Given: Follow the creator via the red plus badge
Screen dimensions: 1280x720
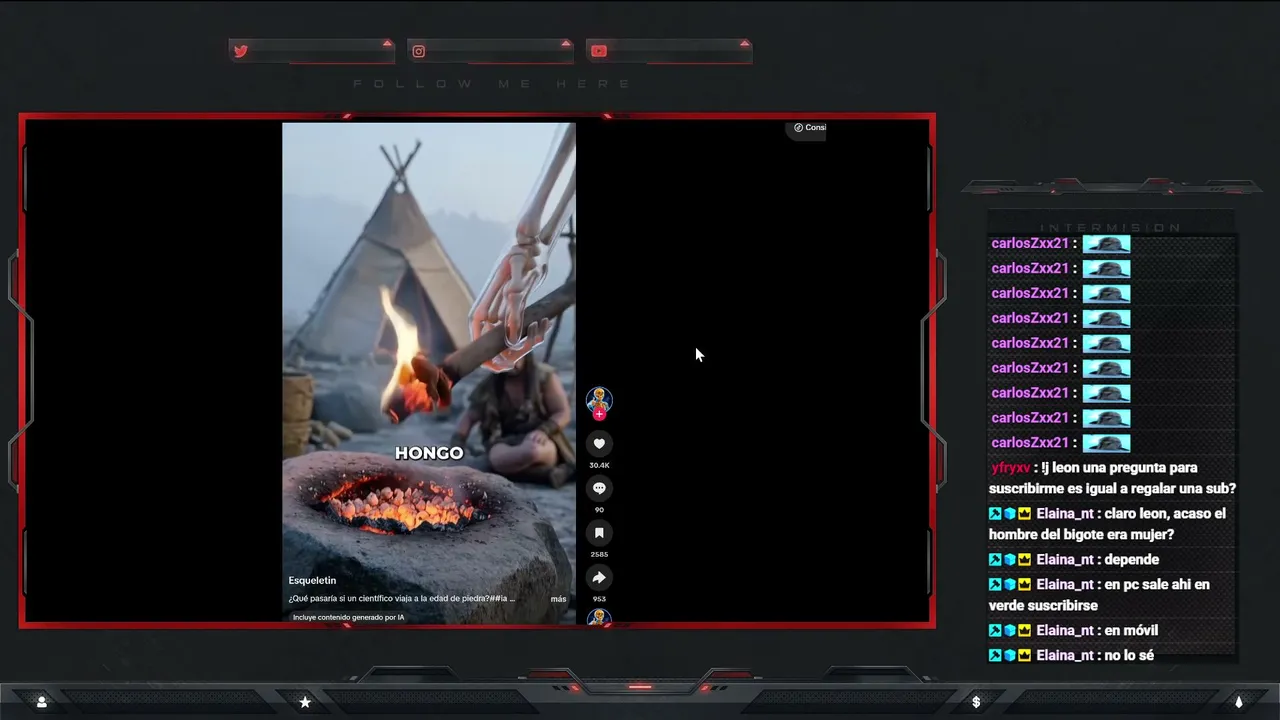Looking at the screenshot, I should pos(599,414).
